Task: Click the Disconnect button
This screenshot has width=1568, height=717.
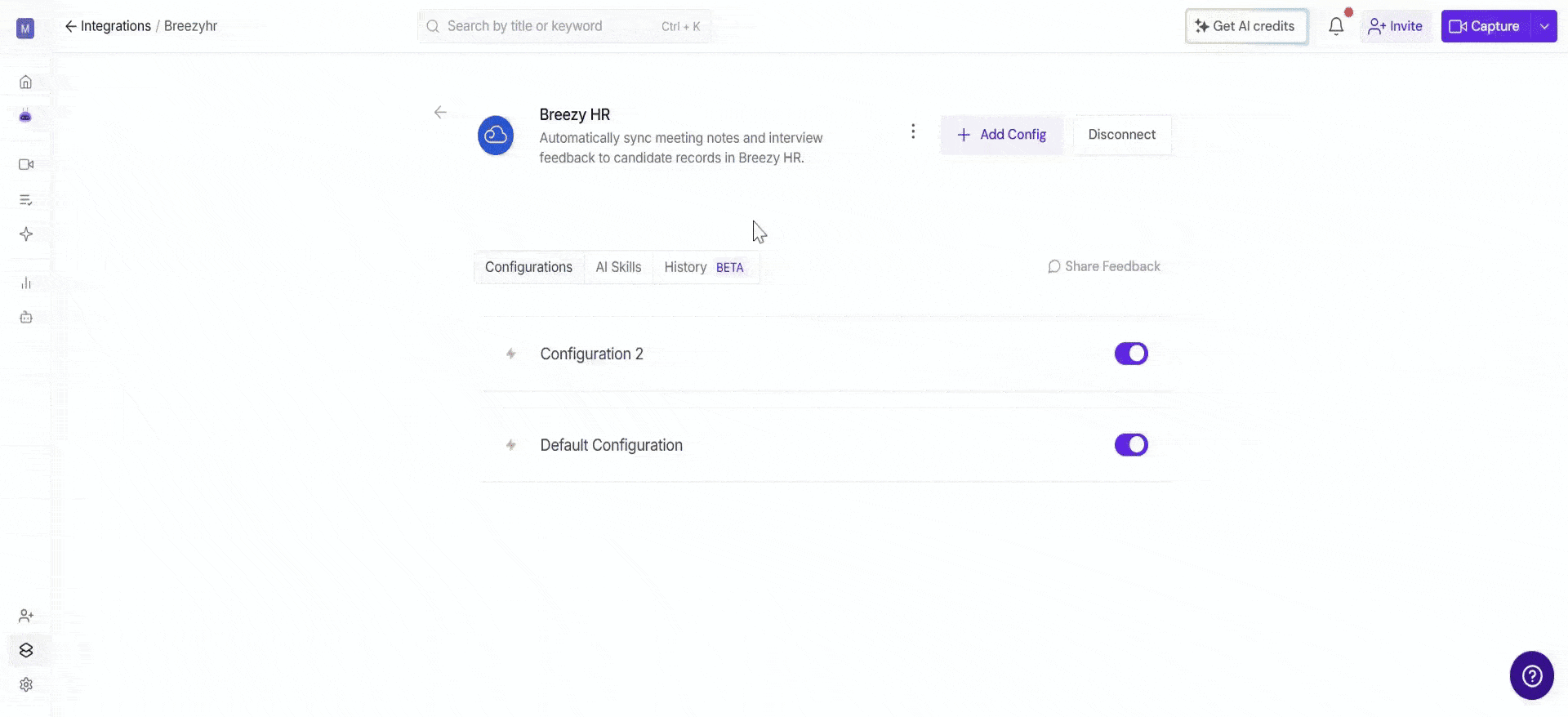Action: 1121,135
